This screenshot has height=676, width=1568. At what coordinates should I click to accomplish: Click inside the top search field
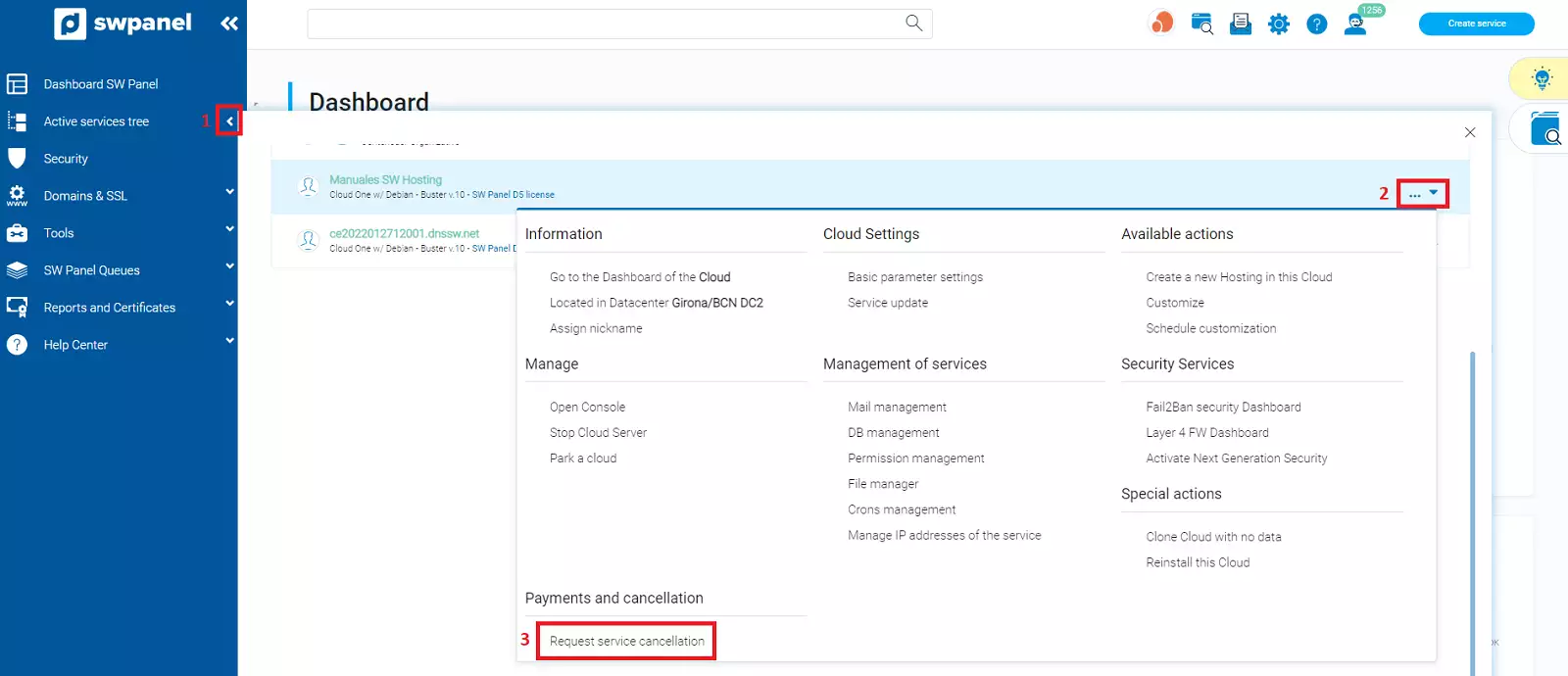click(x=603, y=24)
